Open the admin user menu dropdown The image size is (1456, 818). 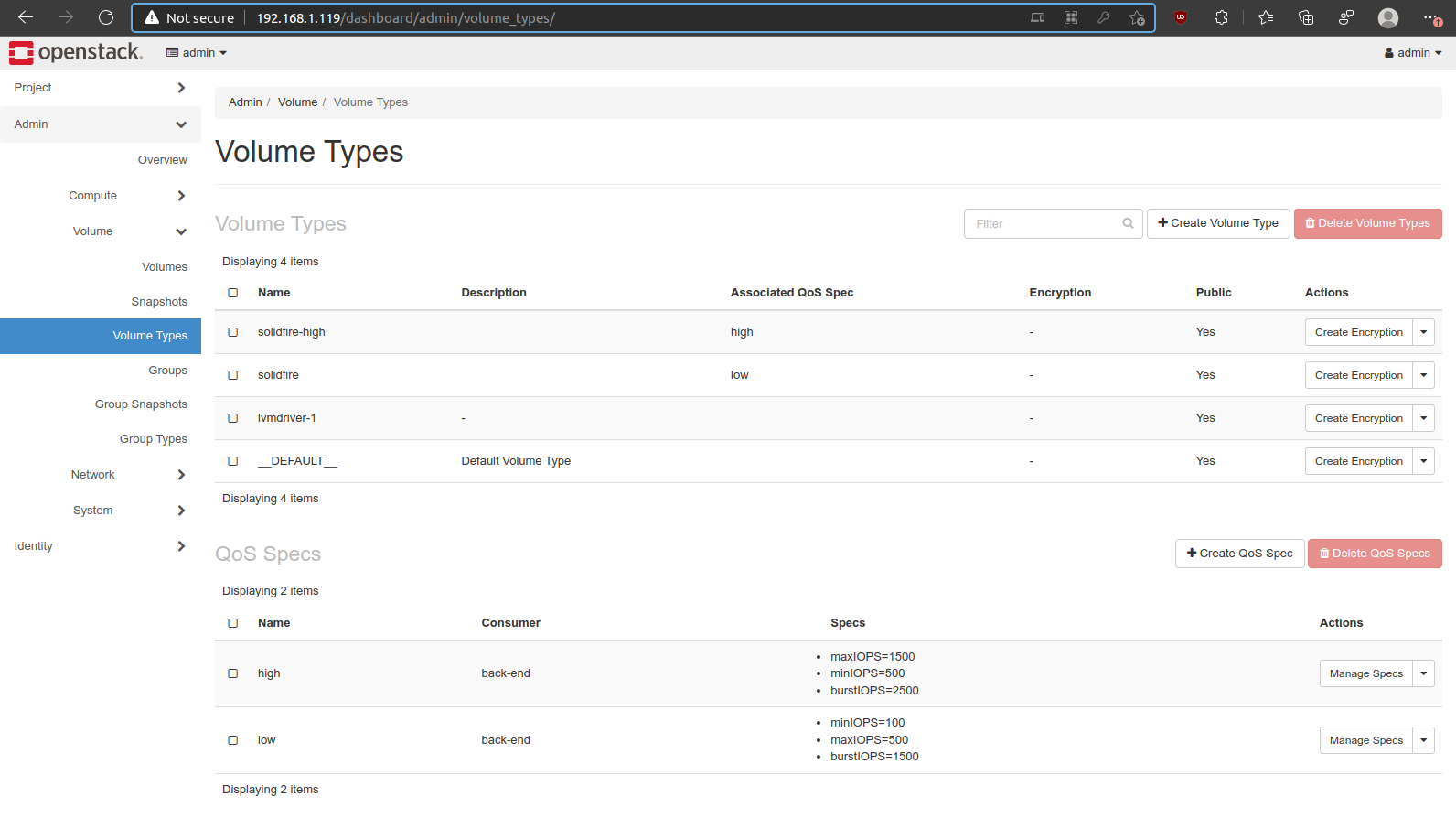point(1413,53)
